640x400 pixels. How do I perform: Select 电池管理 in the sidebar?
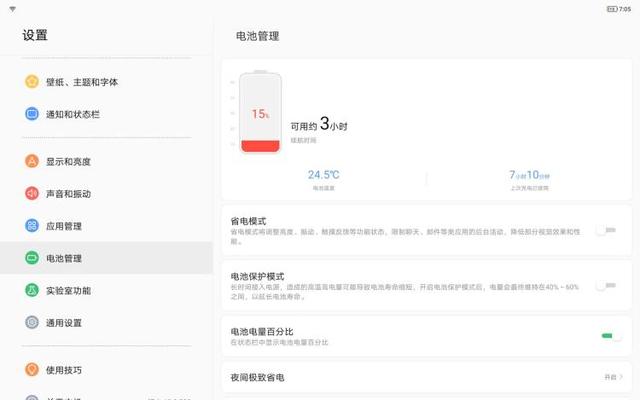click(106, 258)
